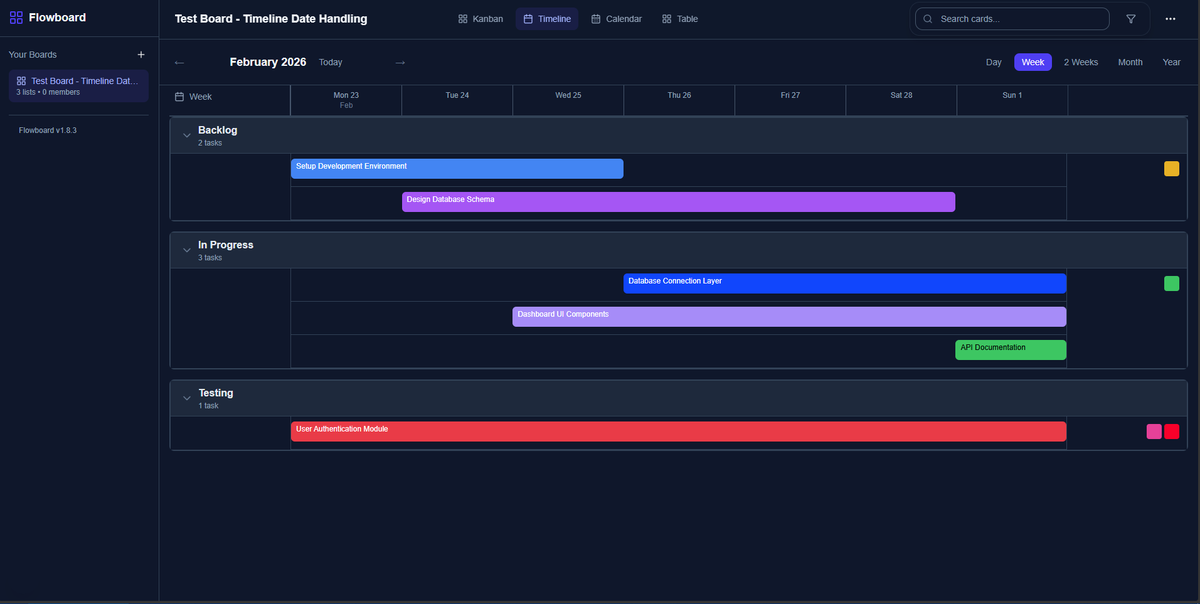Image resolution: width=1200 pixels, height=604 pixels.
Task: Set timeline scale to Year
Action: click(x=1171, y=62)
